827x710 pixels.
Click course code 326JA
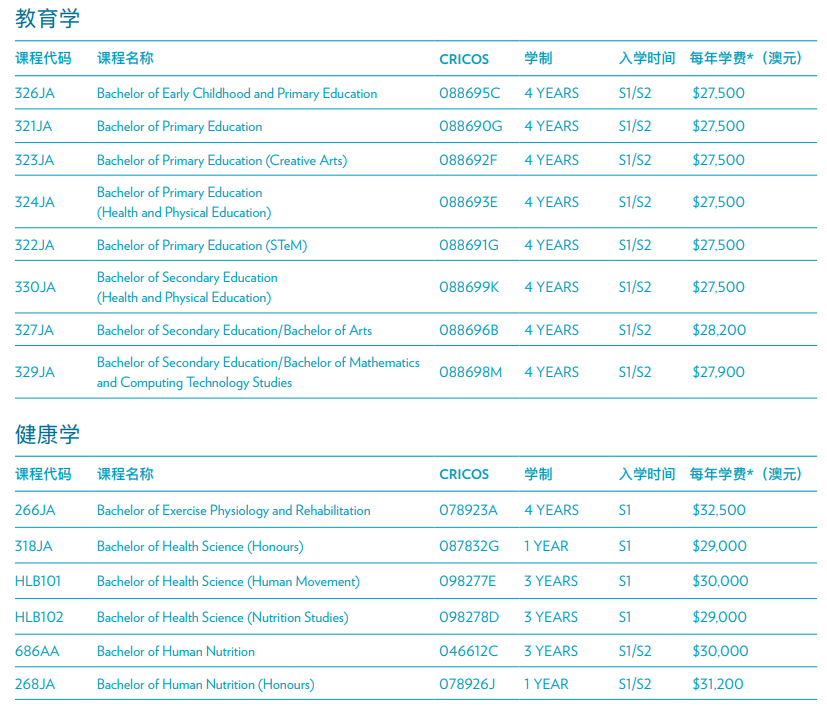click(35, 93)
